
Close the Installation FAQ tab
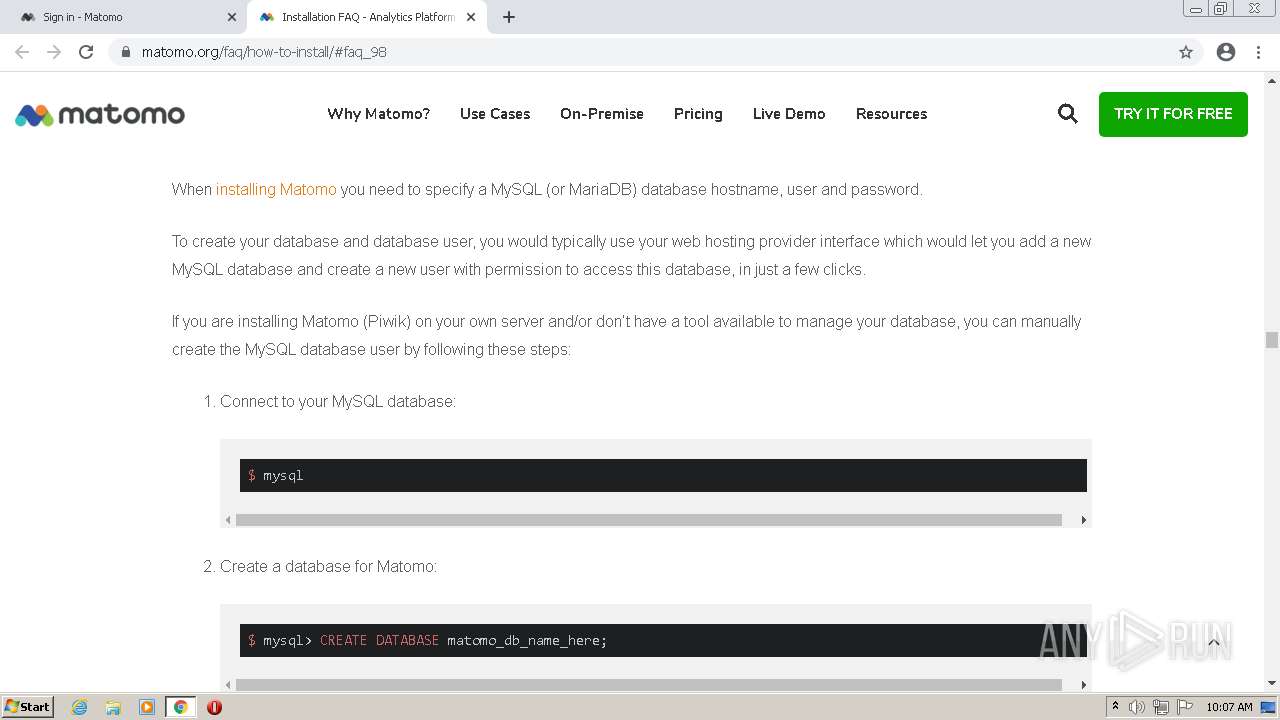pyautogui.click(x=471, y=17)
